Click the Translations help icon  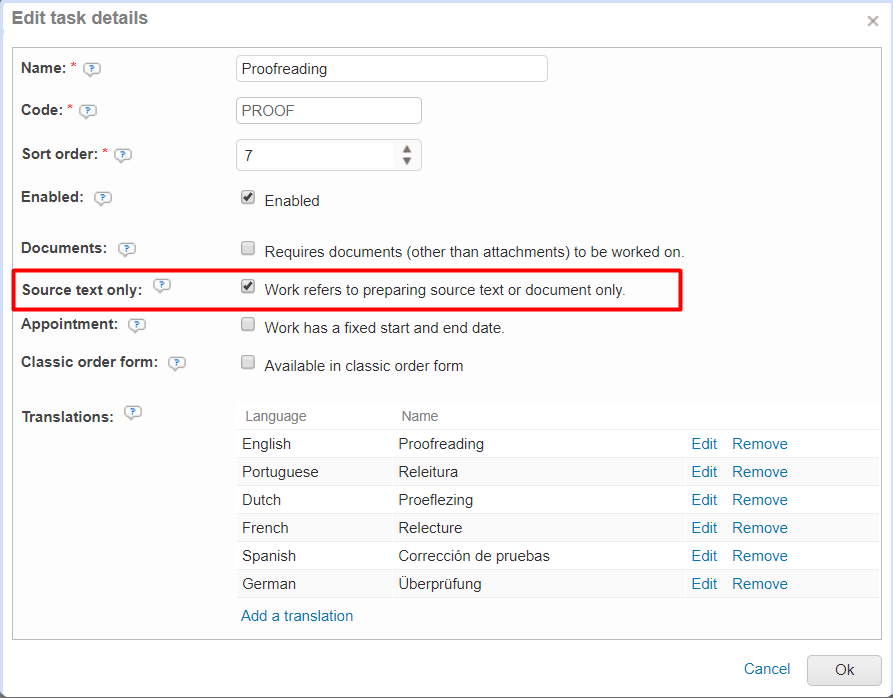point(133,413)
